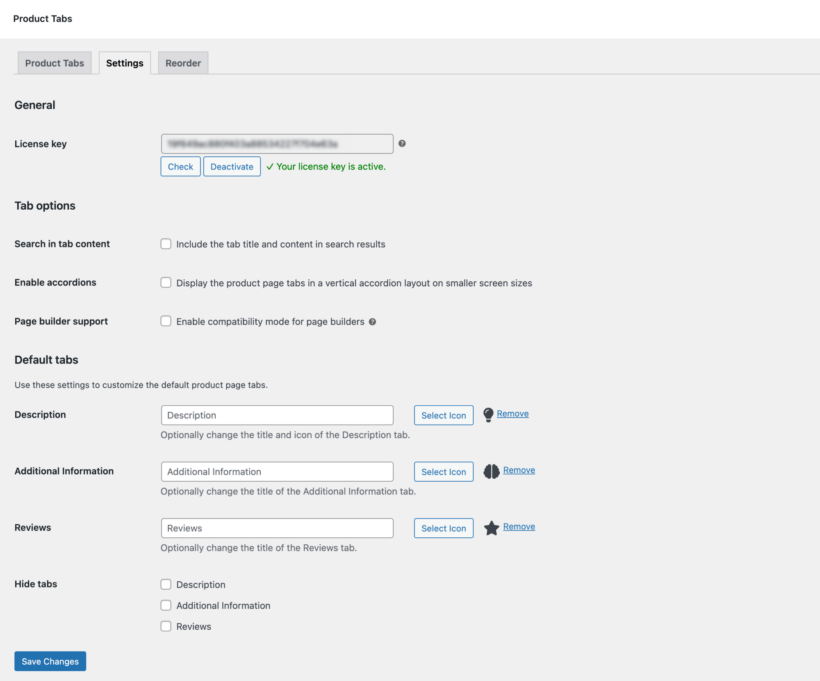Open the Reorder tab
The image size is (820, 681).
182,62
